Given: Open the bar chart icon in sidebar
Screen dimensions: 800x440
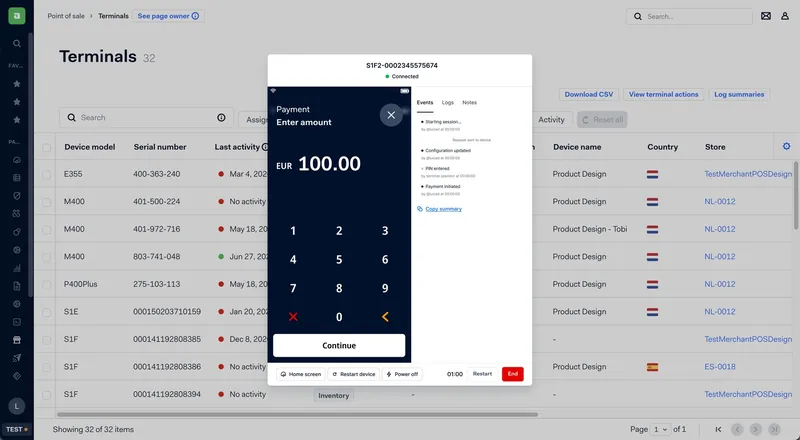Looking at the screenshot, I should click(17, 268).
